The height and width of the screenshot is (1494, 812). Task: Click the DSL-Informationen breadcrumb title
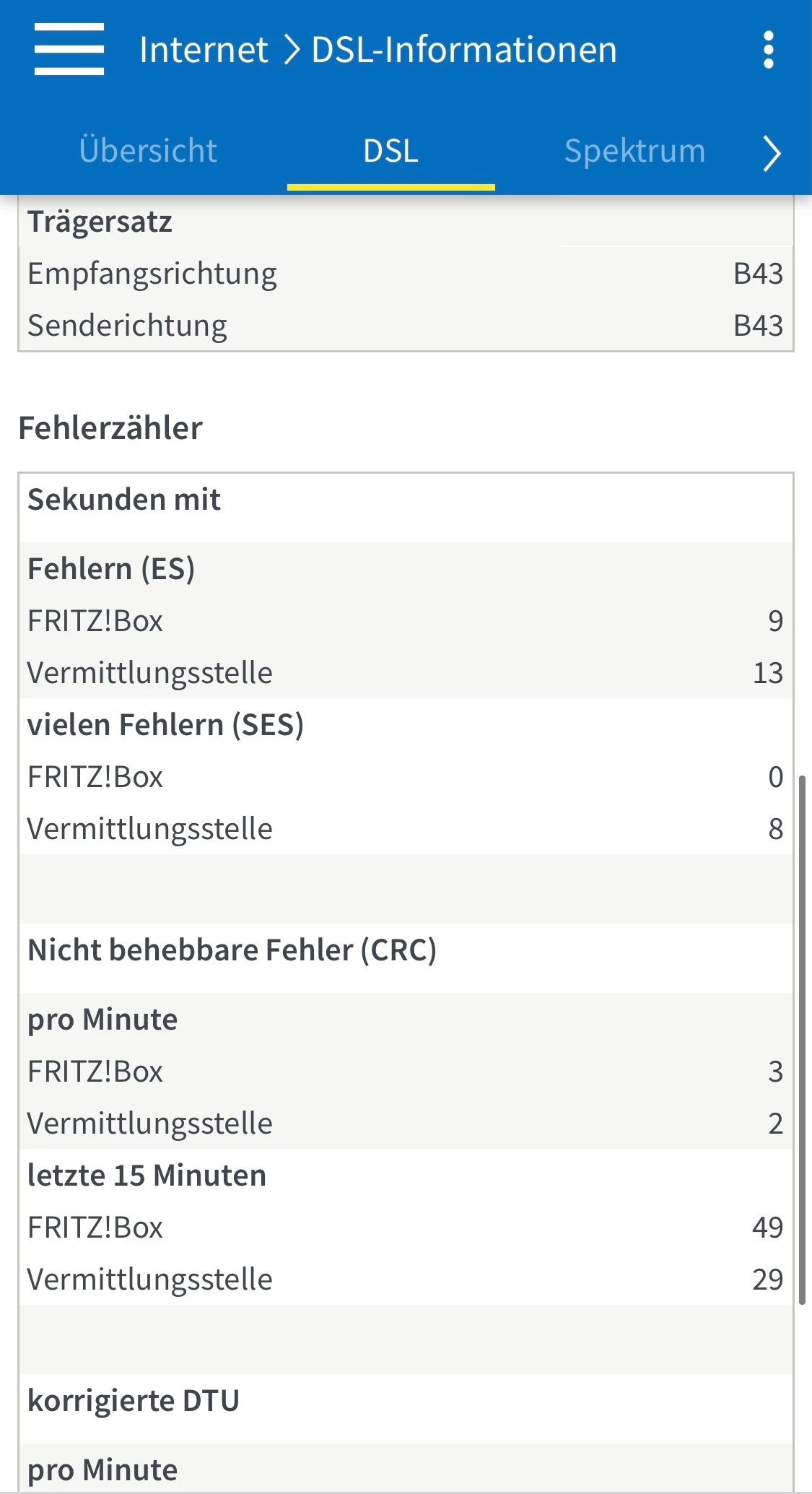point(464,50)
